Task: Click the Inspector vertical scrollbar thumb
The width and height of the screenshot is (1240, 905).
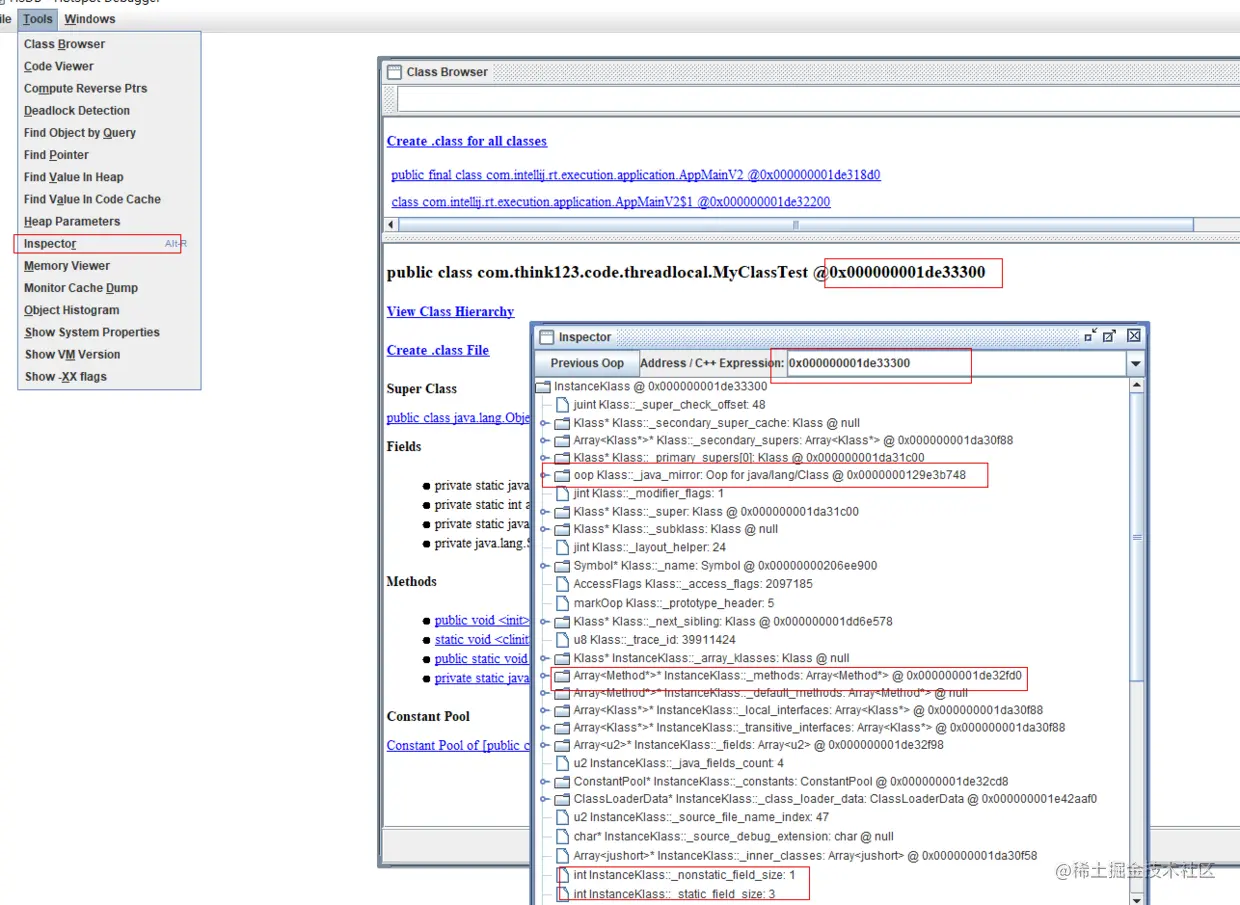Action: coord(1135,537)
